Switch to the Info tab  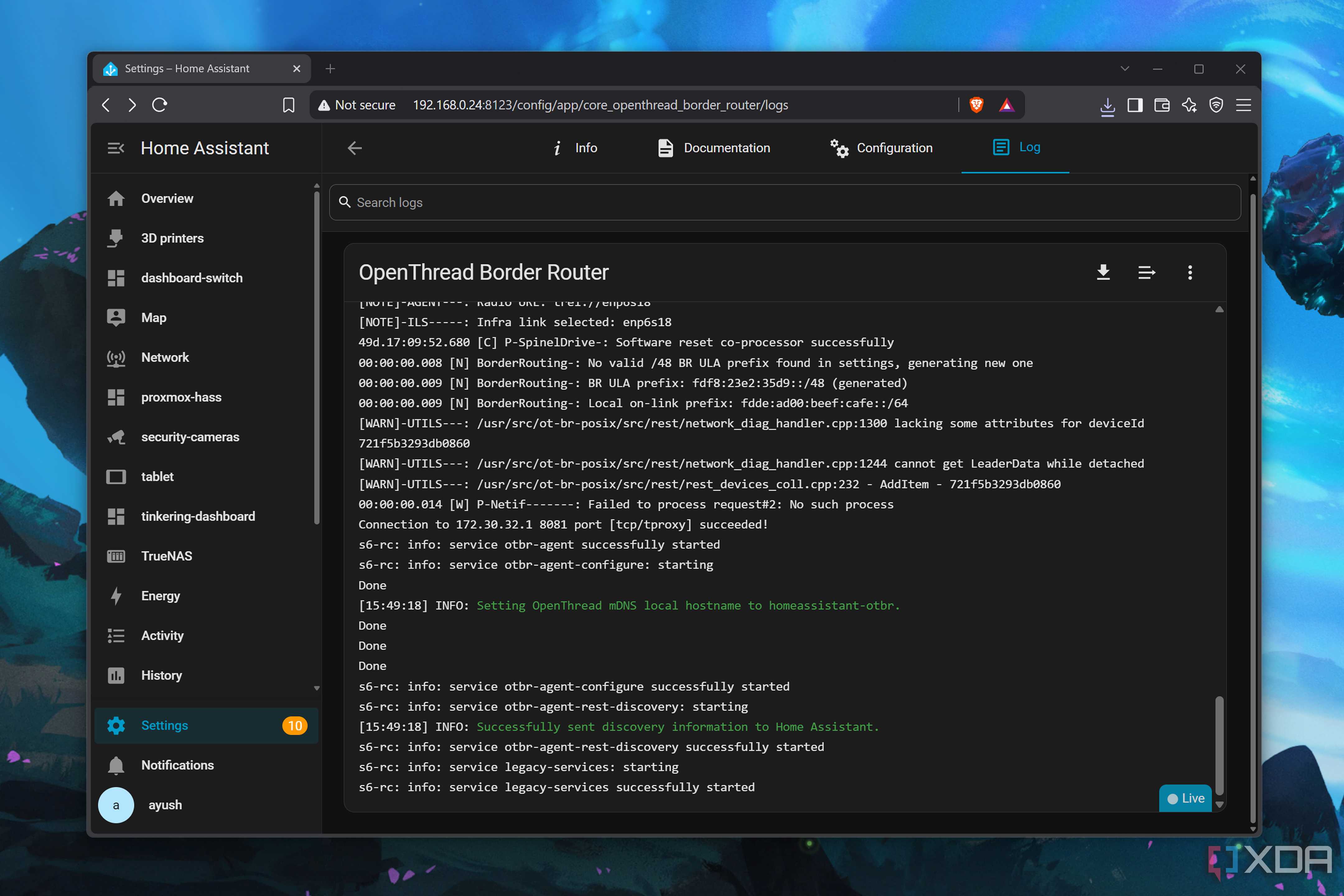(x=574, y=149)
